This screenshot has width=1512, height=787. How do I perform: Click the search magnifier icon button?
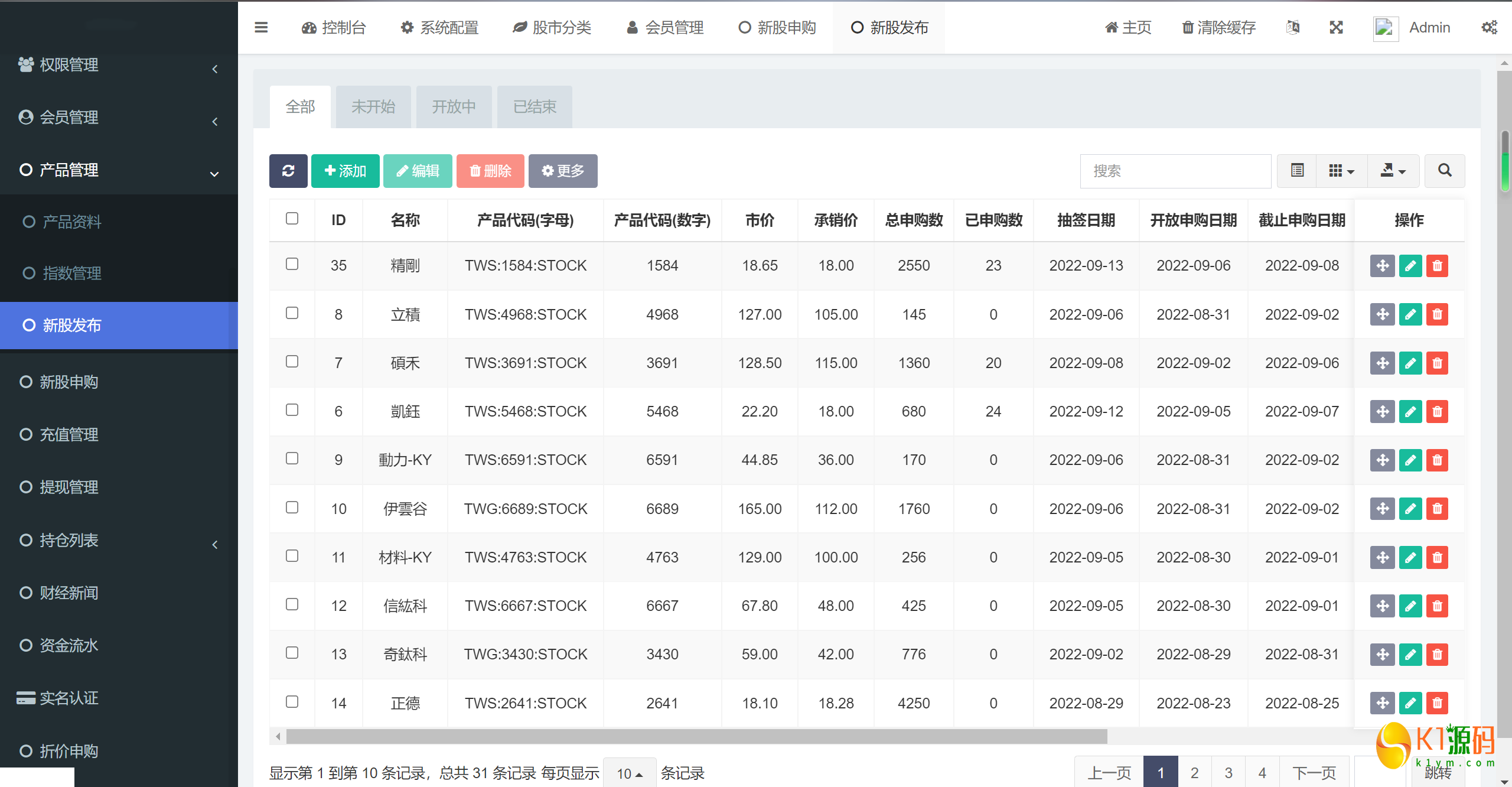tap(1445, 171)
